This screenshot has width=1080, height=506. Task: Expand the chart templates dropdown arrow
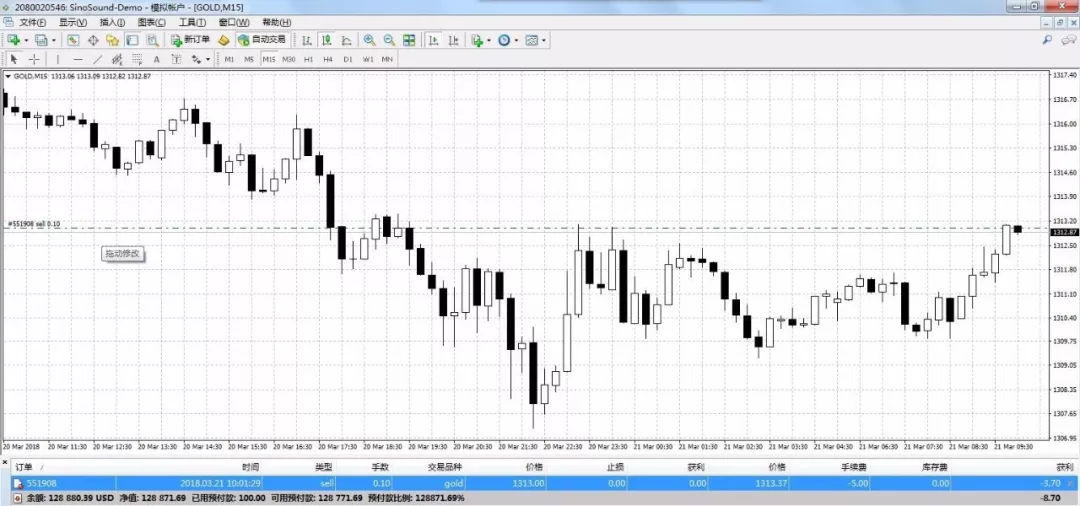click(544, 40)
